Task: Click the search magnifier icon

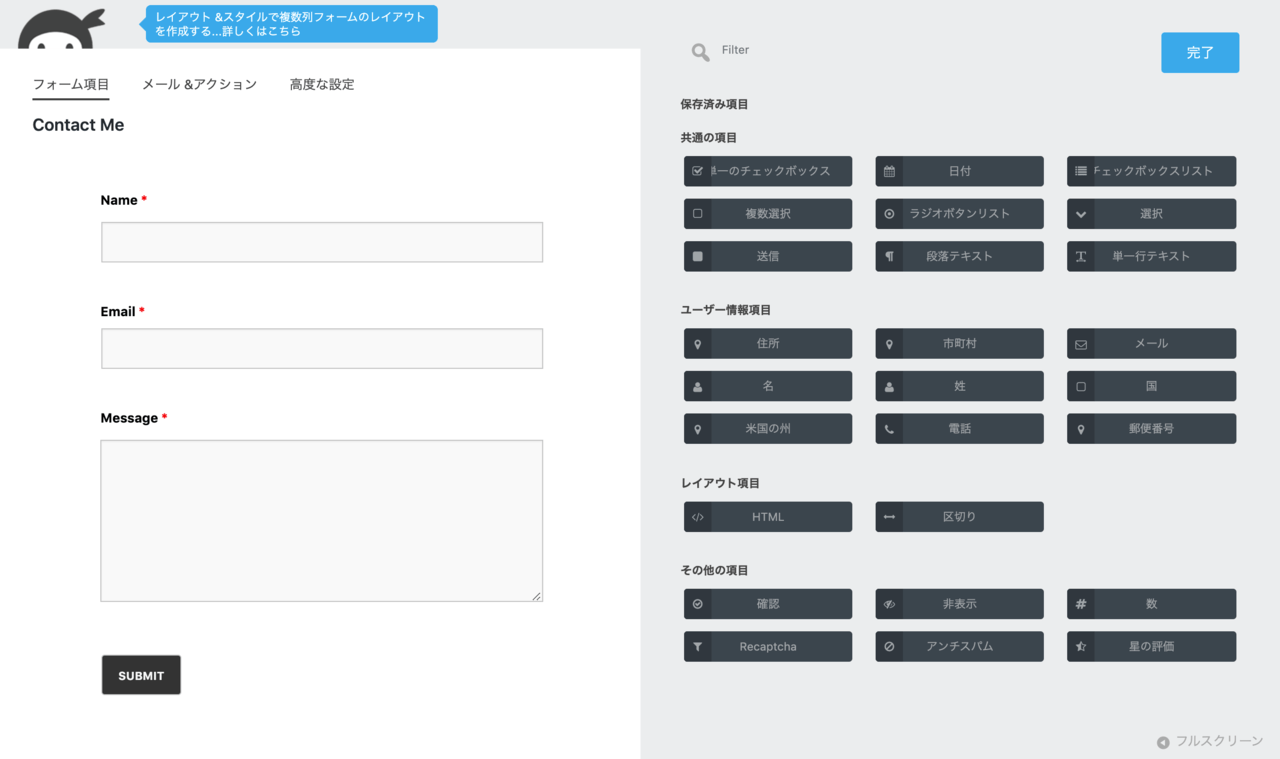Action: [x=701, y=52]
